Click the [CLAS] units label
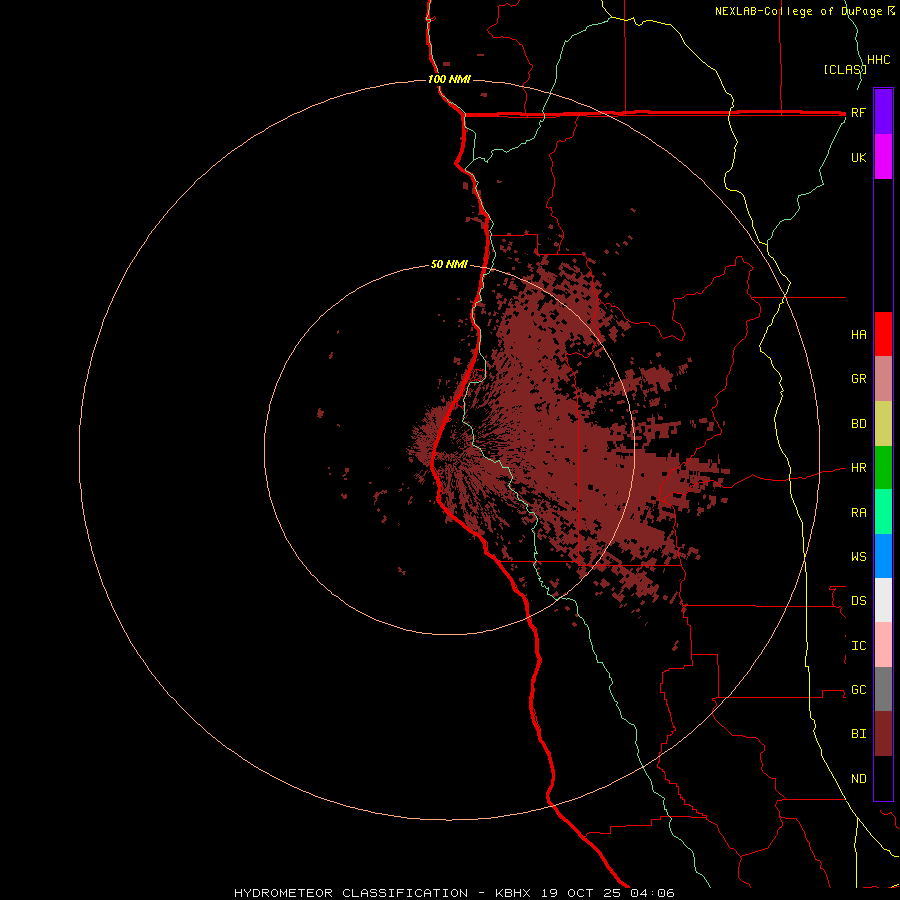 pyautogui.click(x=845, y=69)
